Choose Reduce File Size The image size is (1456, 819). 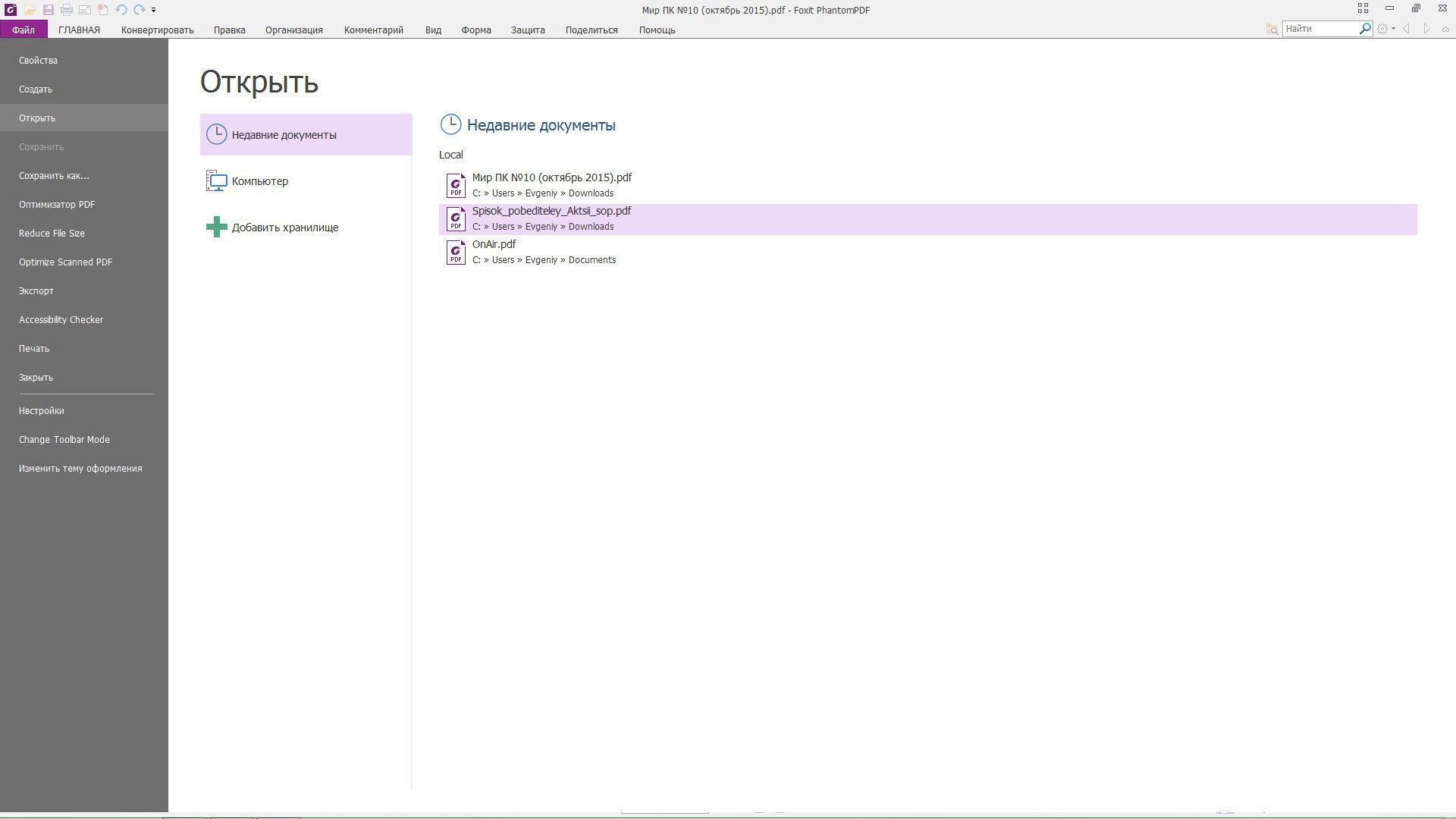tap(84, 233)
